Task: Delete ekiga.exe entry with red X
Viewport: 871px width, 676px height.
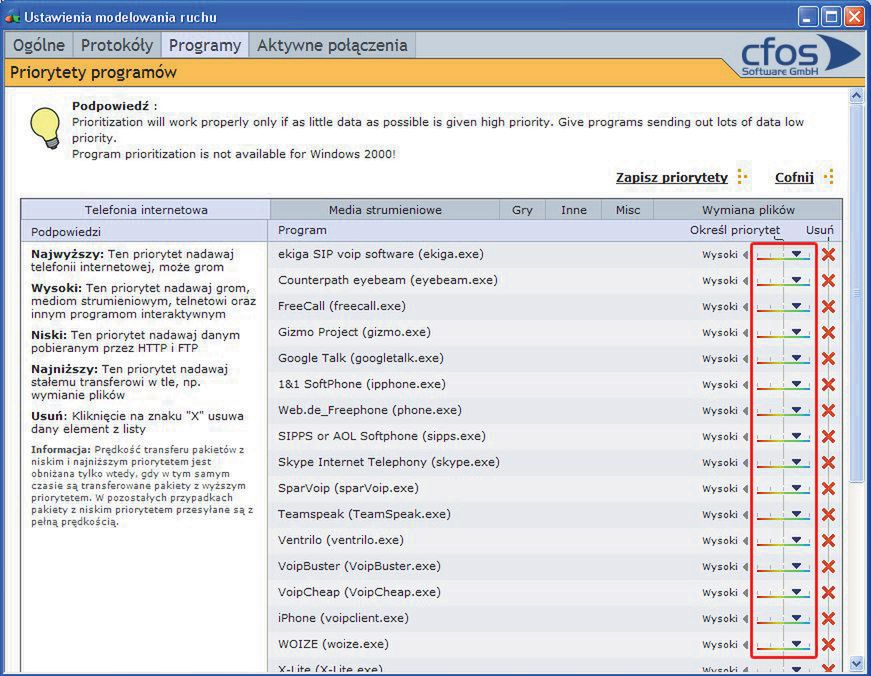Action: [x=828, y=254]
